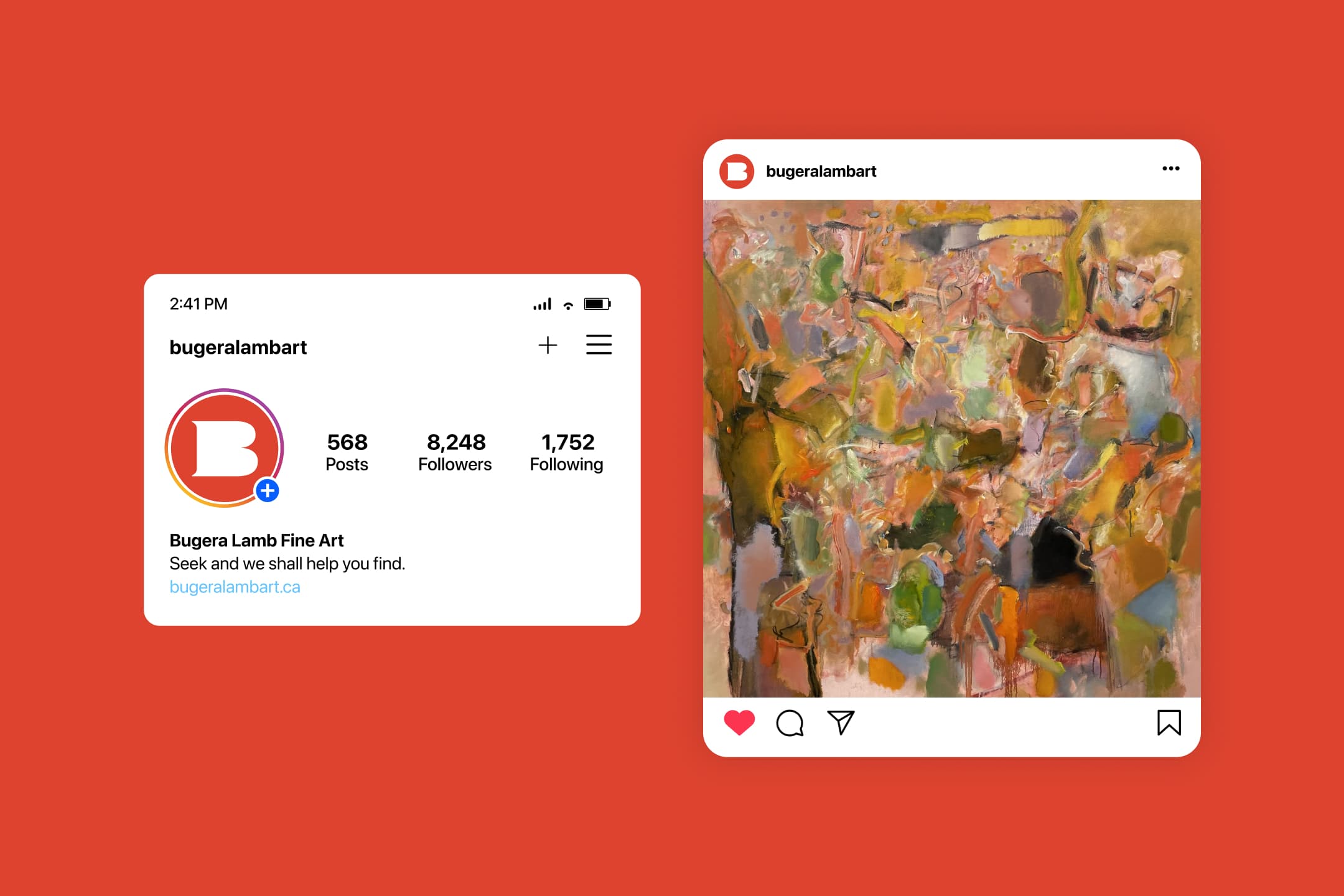The height and width of the screenshot is (896, 1344).
Task: Click the plus icon to create new post
Action: (x=548, y=345)
